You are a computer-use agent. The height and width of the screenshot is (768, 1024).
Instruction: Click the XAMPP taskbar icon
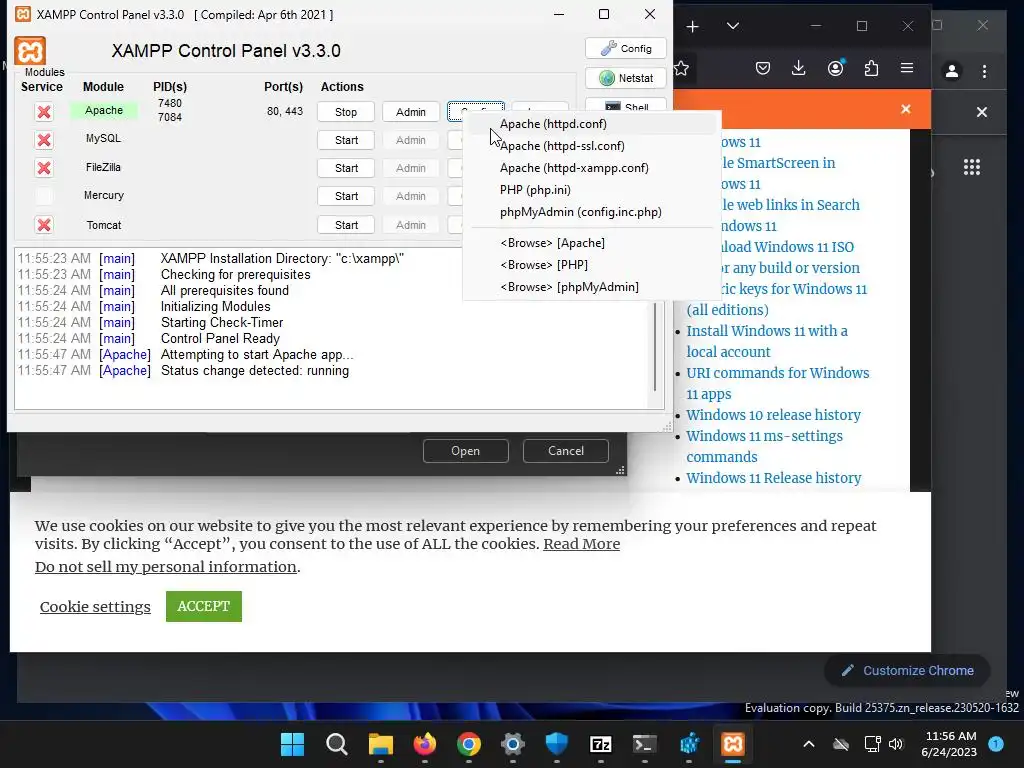(733, 744)
